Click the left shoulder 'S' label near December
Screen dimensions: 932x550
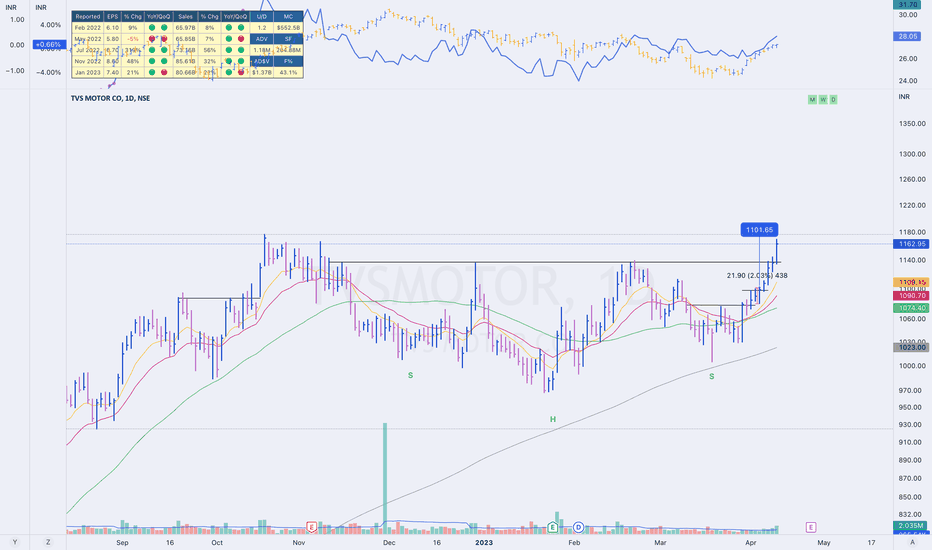(x=410, y=376)
